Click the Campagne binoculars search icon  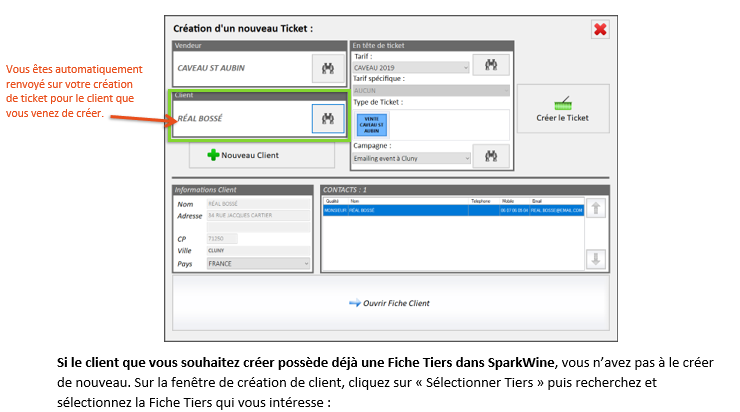(x=491, y=156)
